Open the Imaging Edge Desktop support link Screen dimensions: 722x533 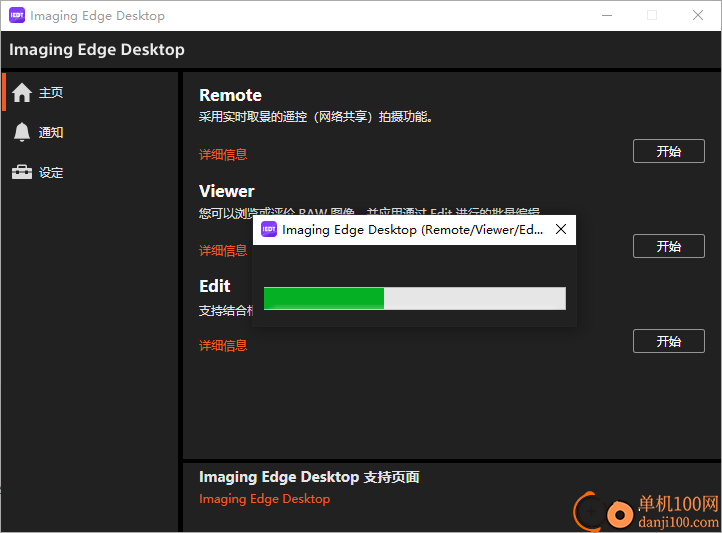(264, 499)
